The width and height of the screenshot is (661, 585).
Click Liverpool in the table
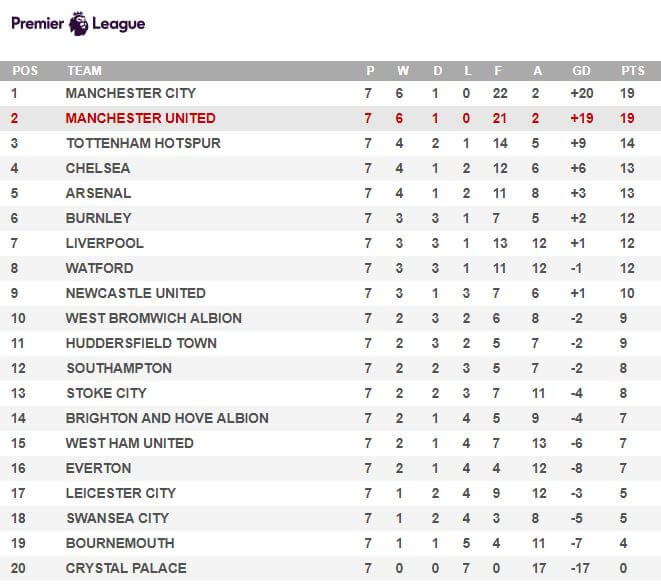(x=105, y=243)
